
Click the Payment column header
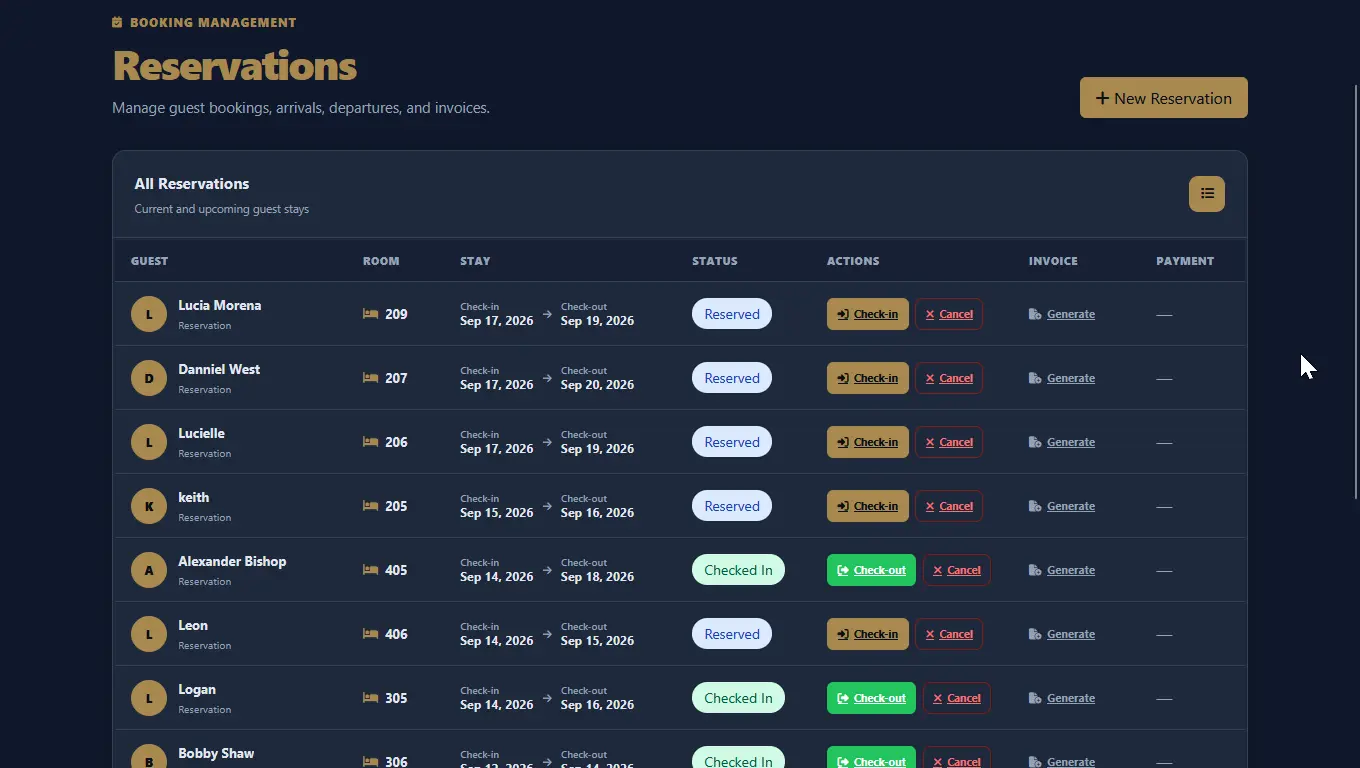click(x=1185, y=261)
